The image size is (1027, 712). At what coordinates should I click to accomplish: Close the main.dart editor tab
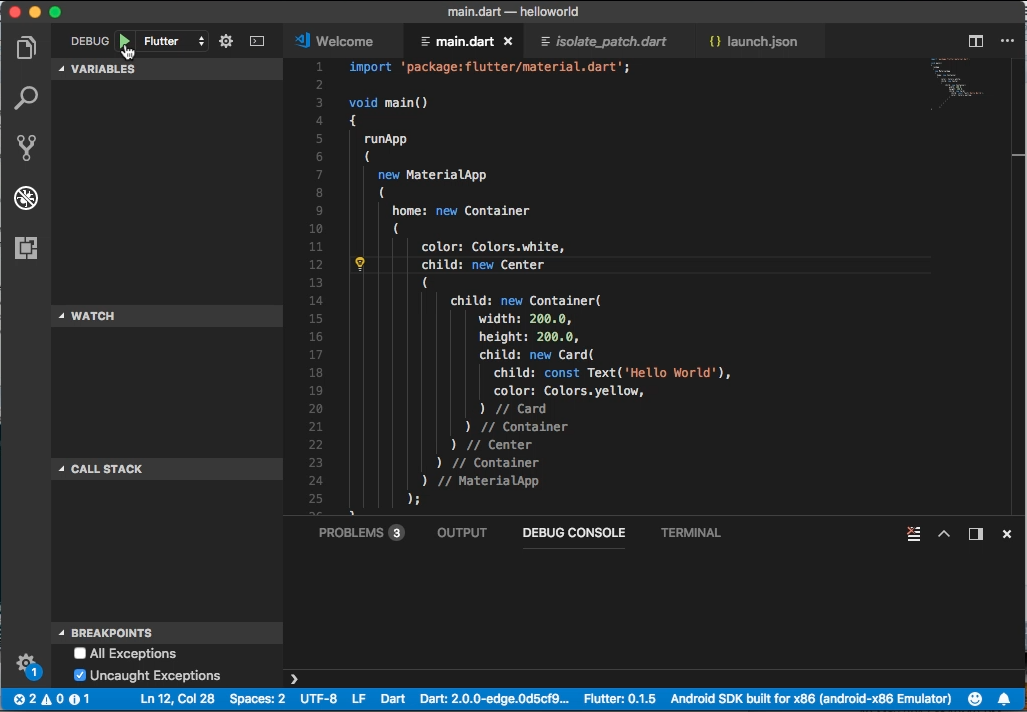point(508,41)
